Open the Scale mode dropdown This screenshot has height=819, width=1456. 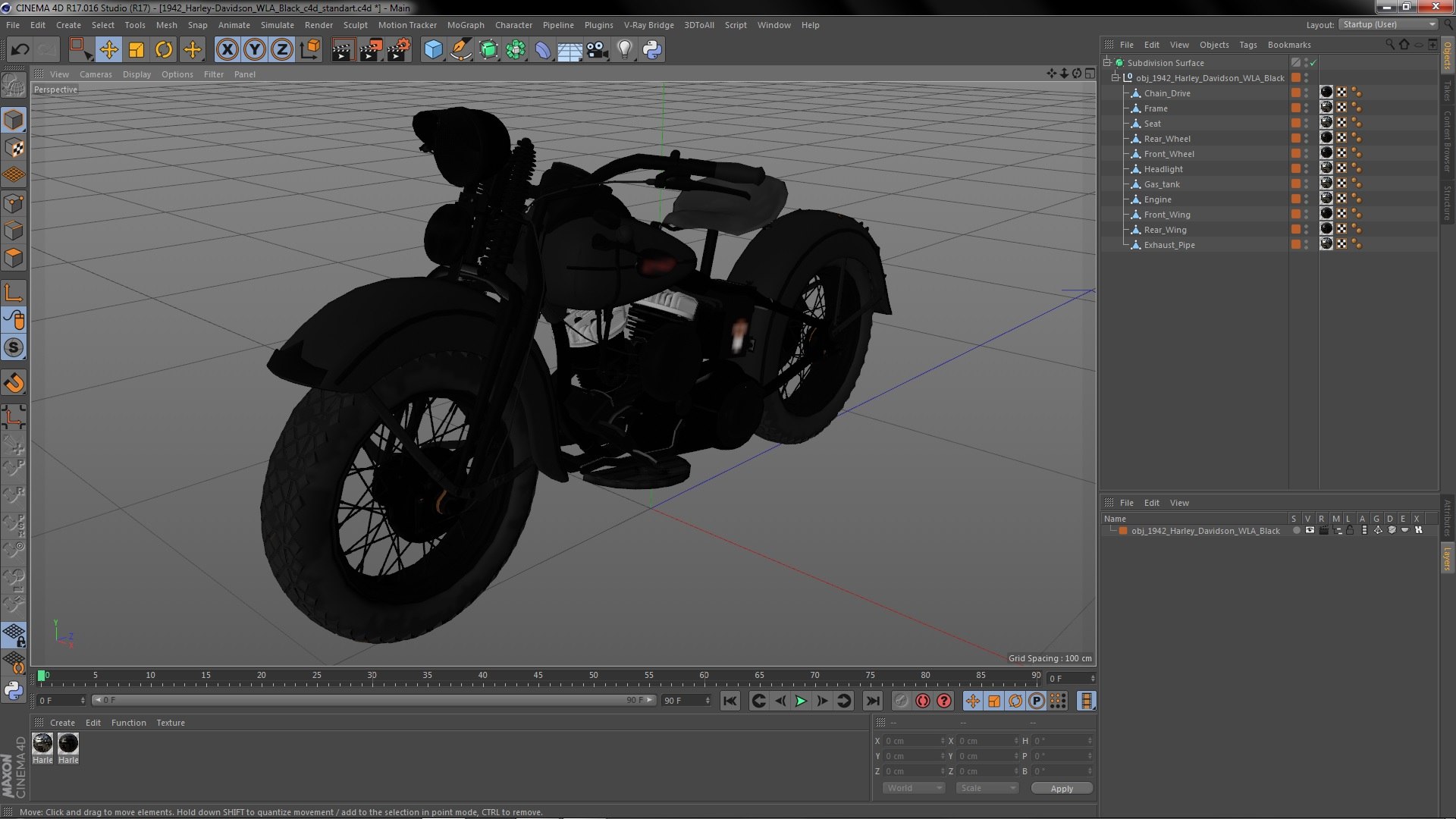pyautogui.click(x=987, y=788)
